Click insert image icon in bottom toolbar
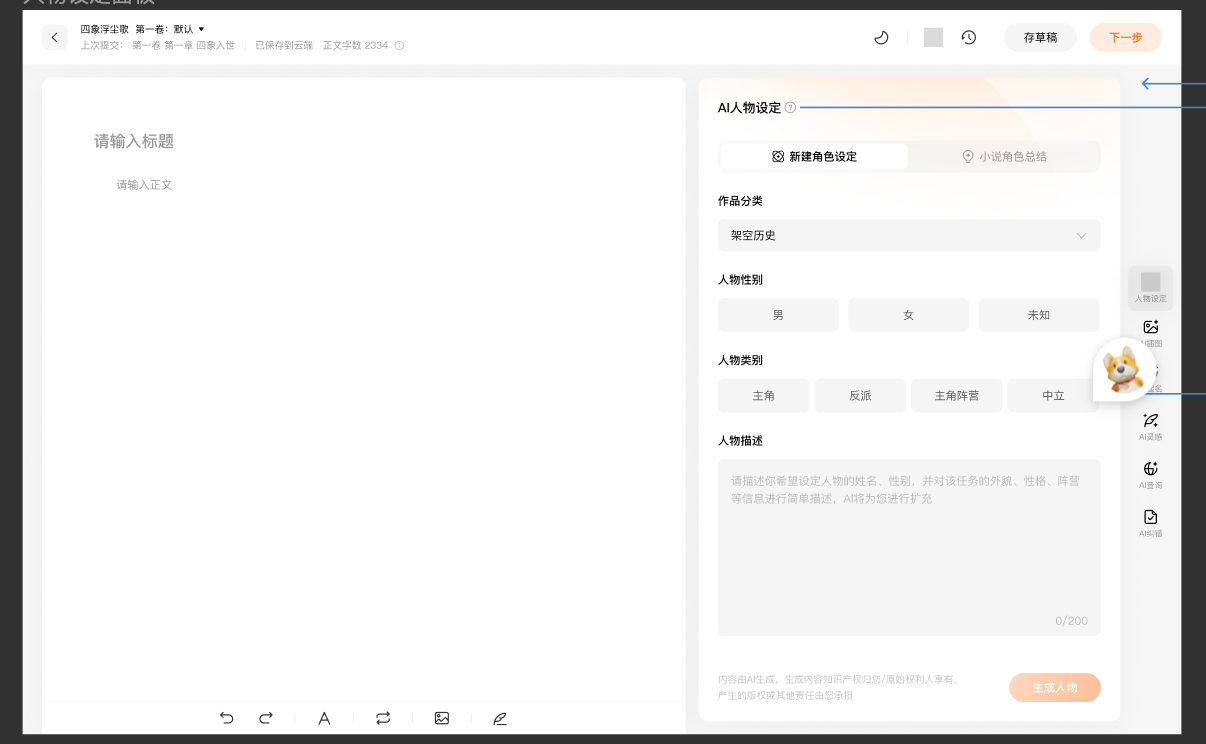The height and width of the screenshot is (744, 1206). click(442, 718)
